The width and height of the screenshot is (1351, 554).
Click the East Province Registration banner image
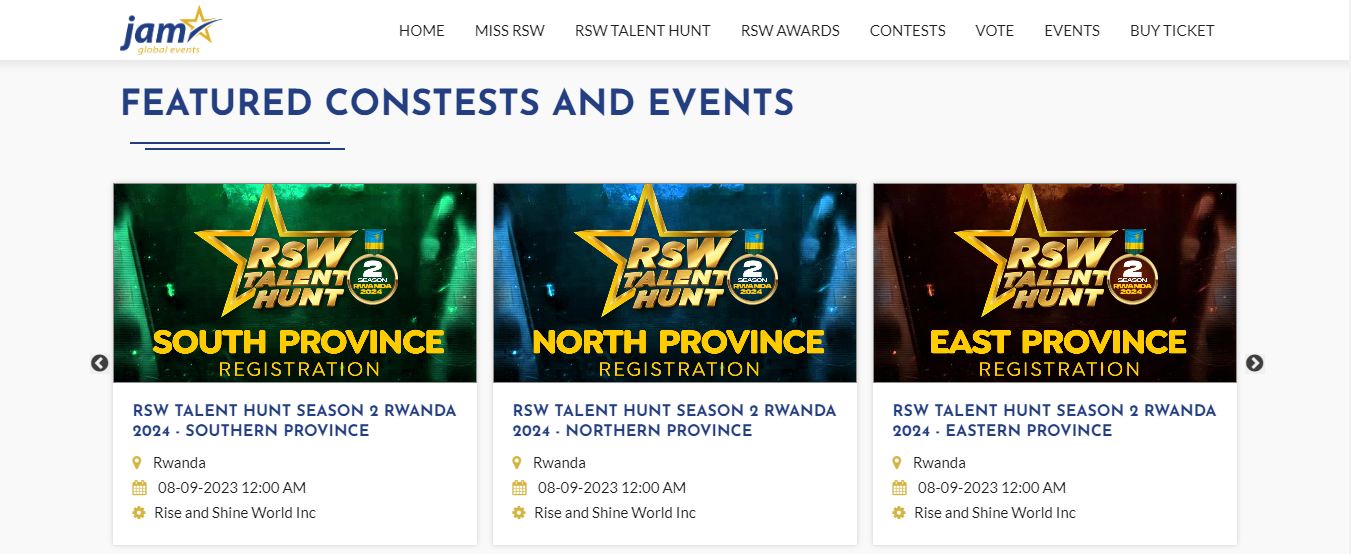[x=1055, y=283]
